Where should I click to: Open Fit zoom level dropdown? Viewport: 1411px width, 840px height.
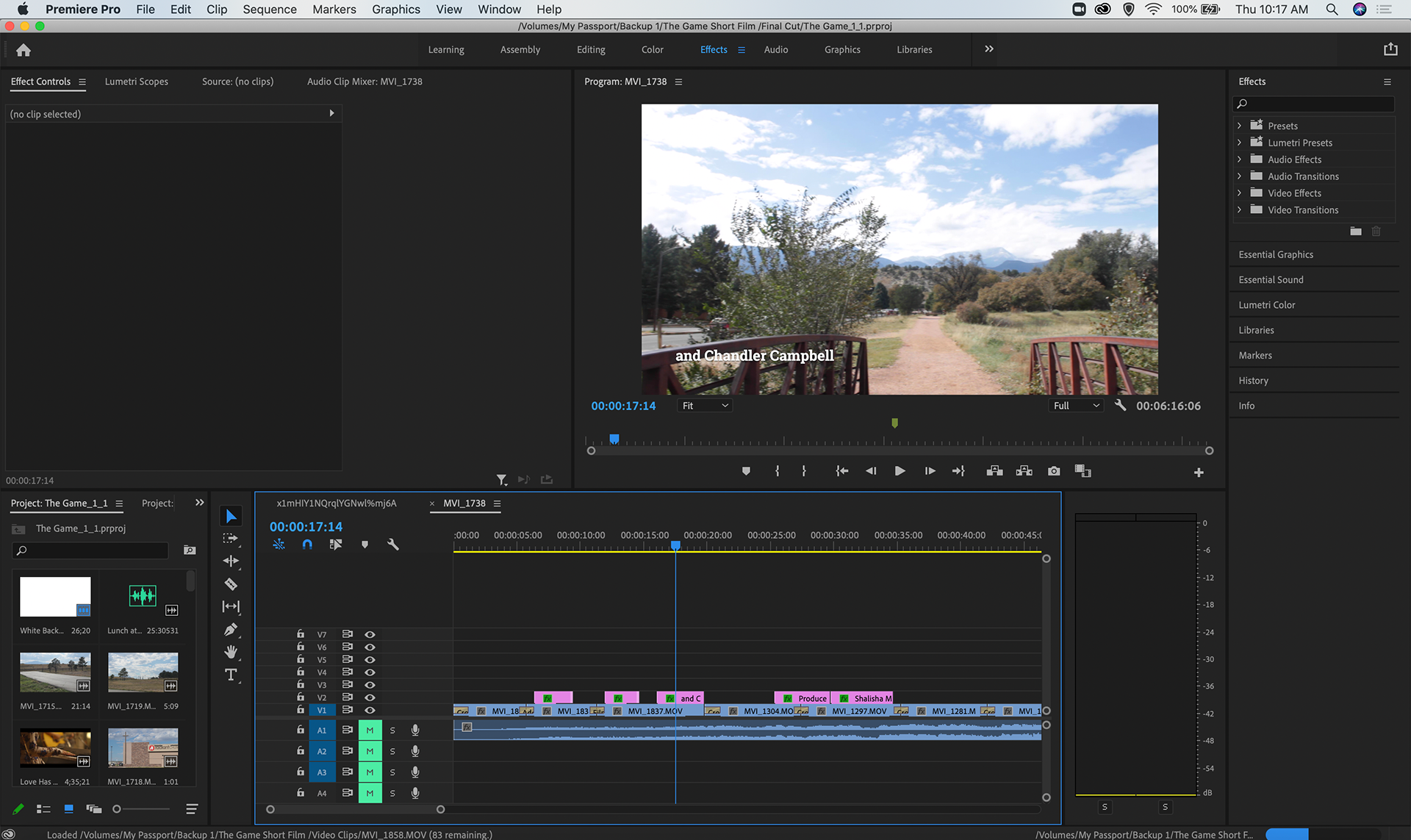pyautogui.click(x=704, y=406)
